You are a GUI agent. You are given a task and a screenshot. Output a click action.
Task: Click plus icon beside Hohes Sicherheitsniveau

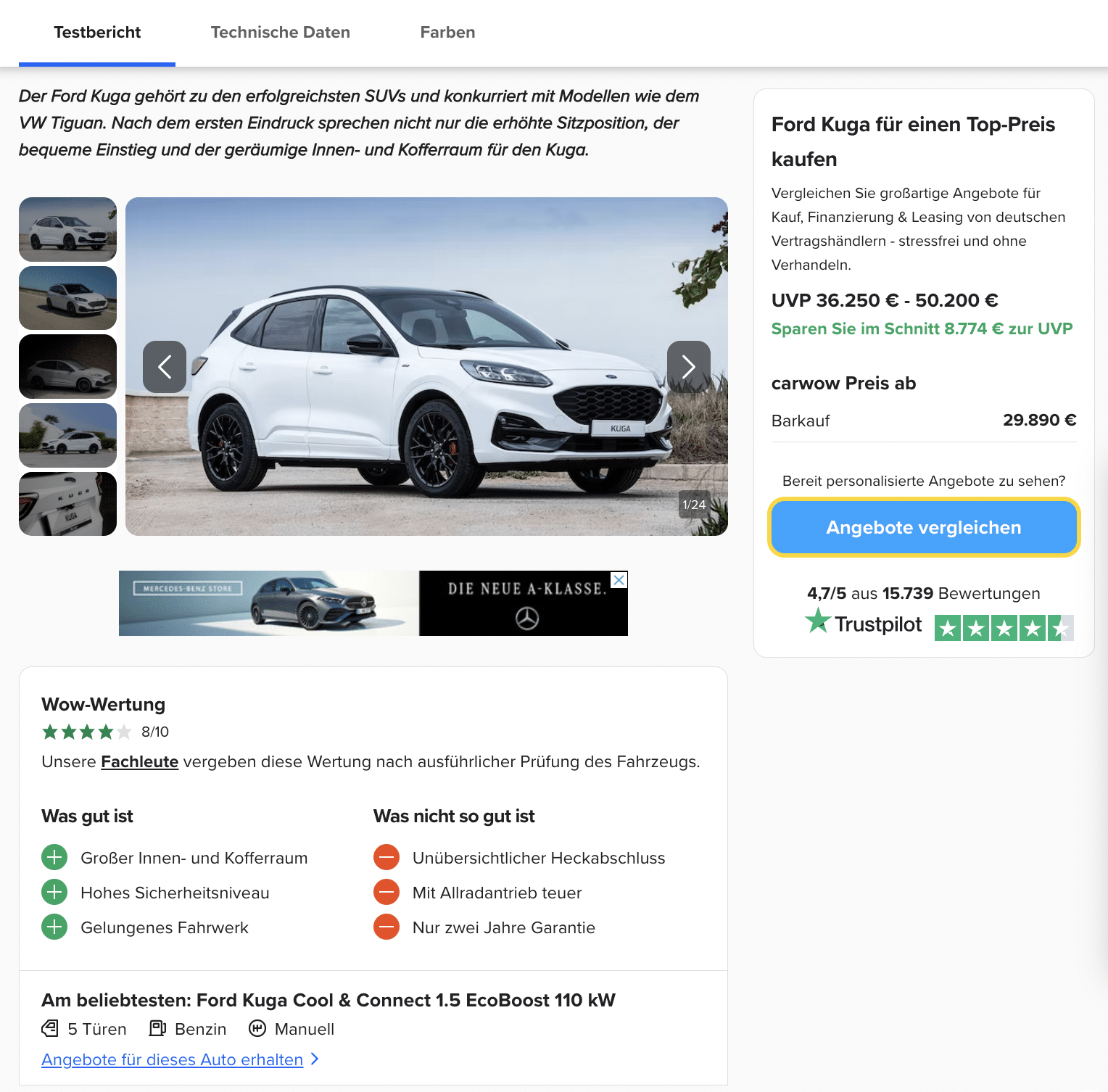point(54,892)
